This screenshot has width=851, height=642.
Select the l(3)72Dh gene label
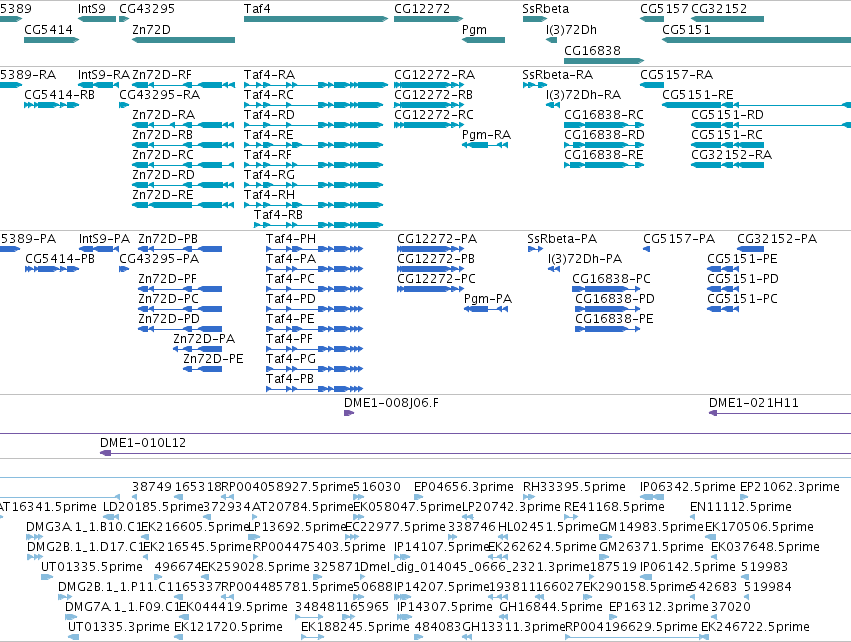coord(571,29)
